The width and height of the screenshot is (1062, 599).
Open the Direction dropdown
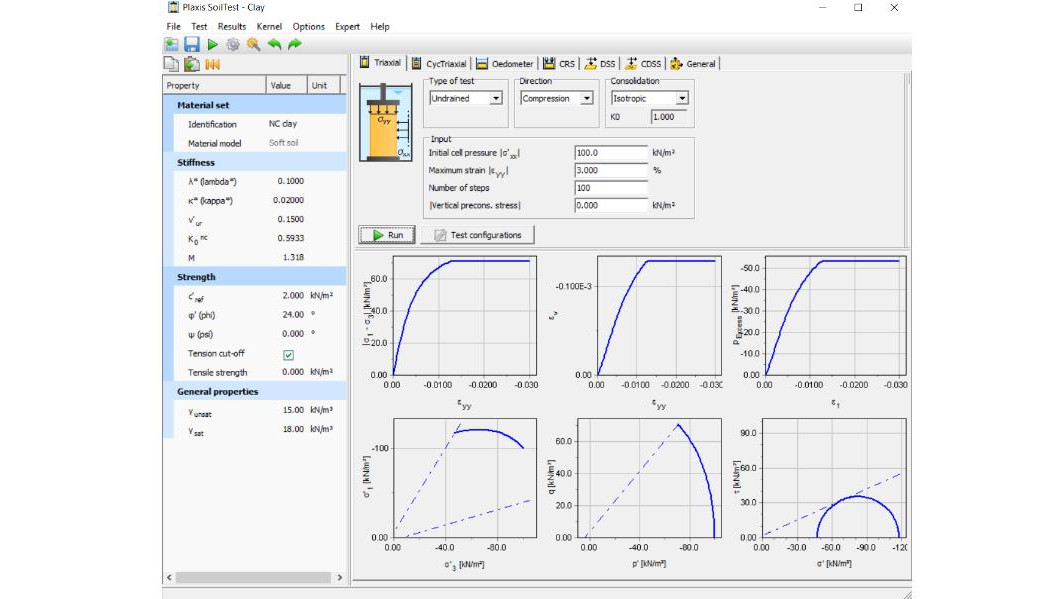click(x=586, y=99)
